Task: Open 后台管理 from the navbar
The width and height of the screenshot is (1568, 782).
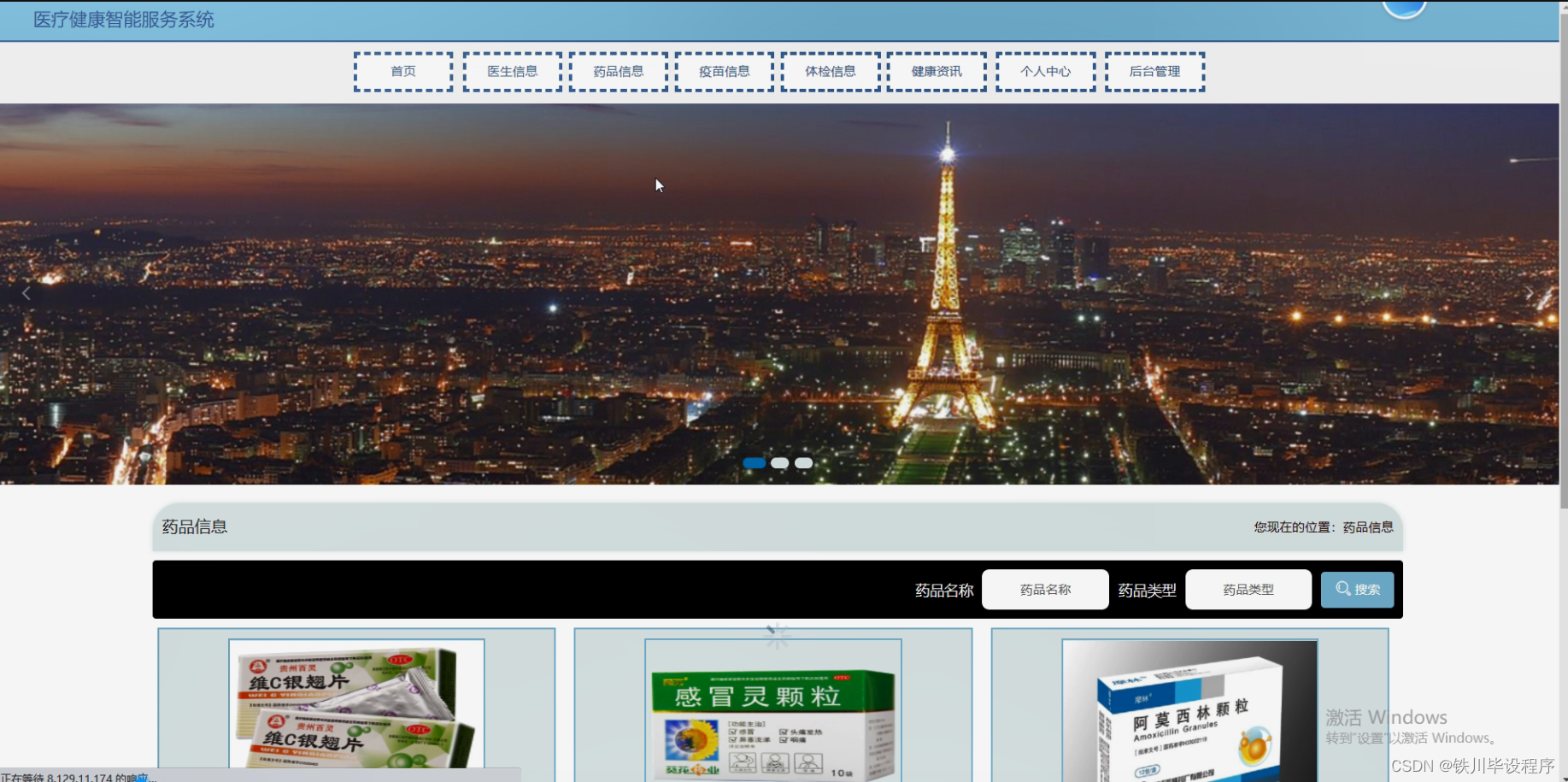Action: (1155, 72)
